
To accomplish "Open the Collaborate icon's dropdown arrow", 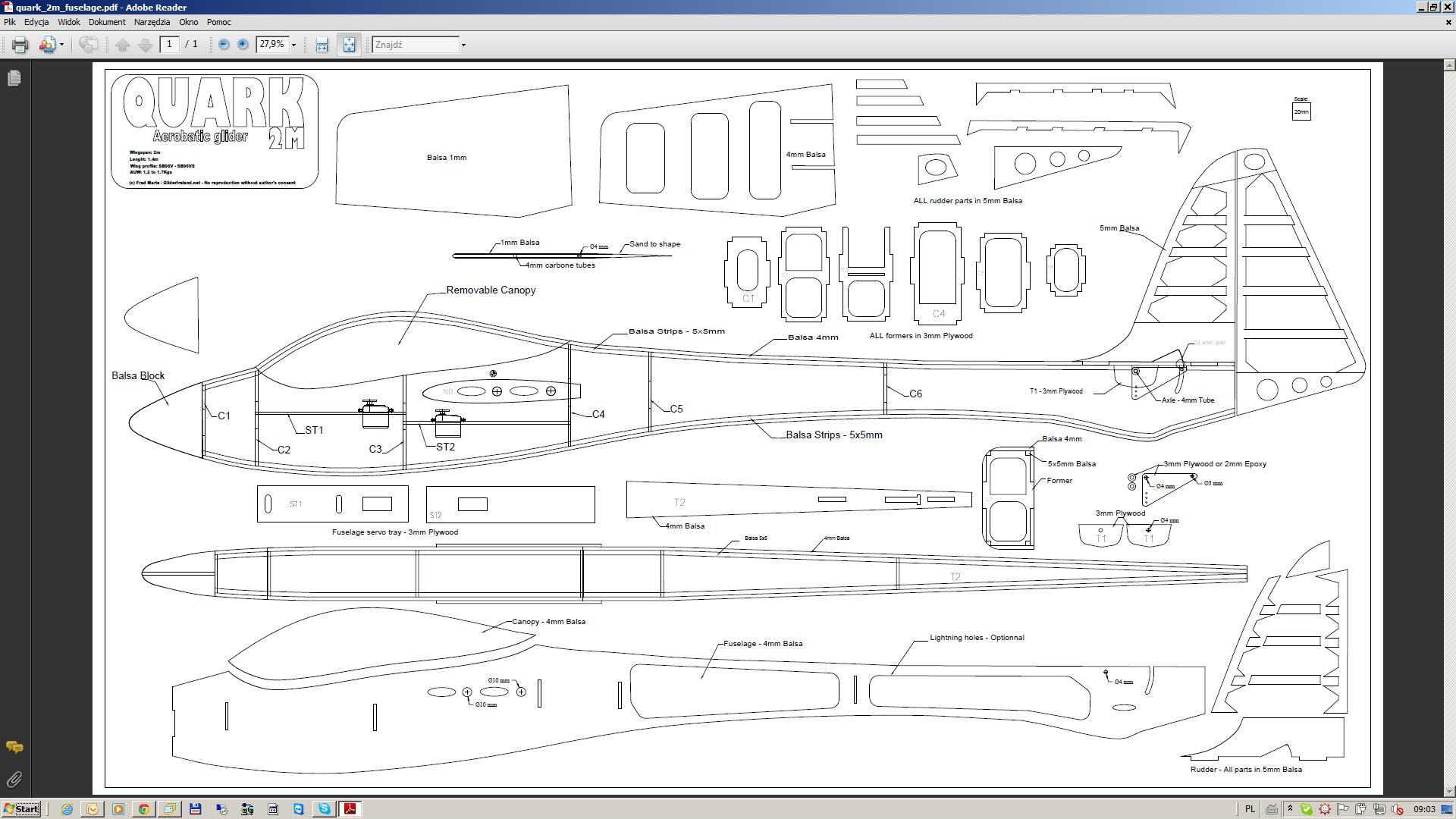I will tap(61, 45).
